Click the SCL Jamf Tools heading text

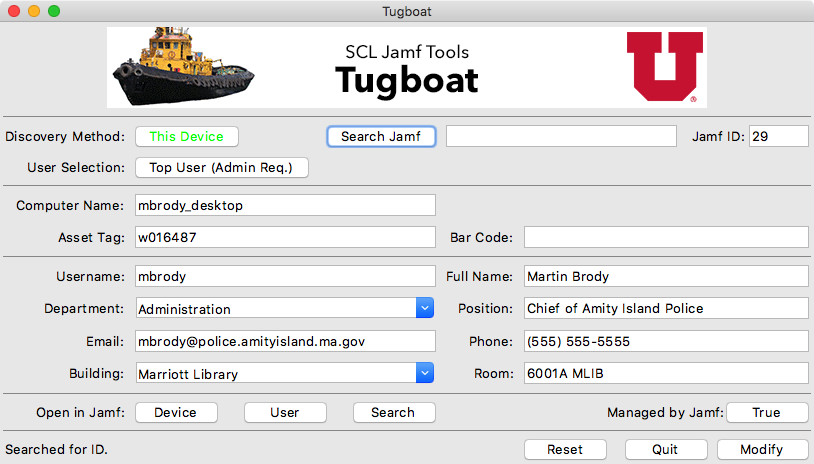[407, 52]
